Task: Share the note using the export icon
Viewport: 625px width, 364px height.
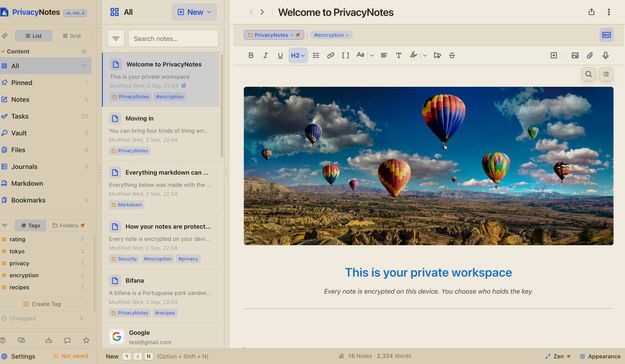Action: tap(592, 12)
